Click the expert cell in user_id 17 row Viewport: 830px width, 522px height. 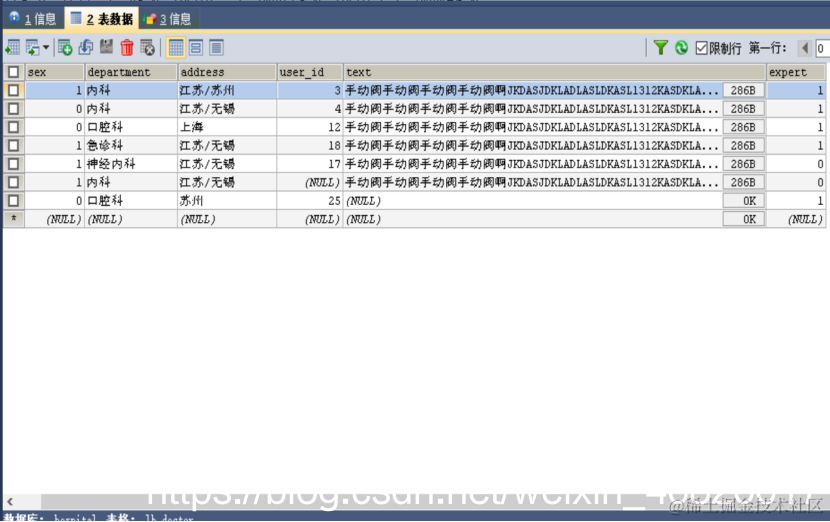796,164
